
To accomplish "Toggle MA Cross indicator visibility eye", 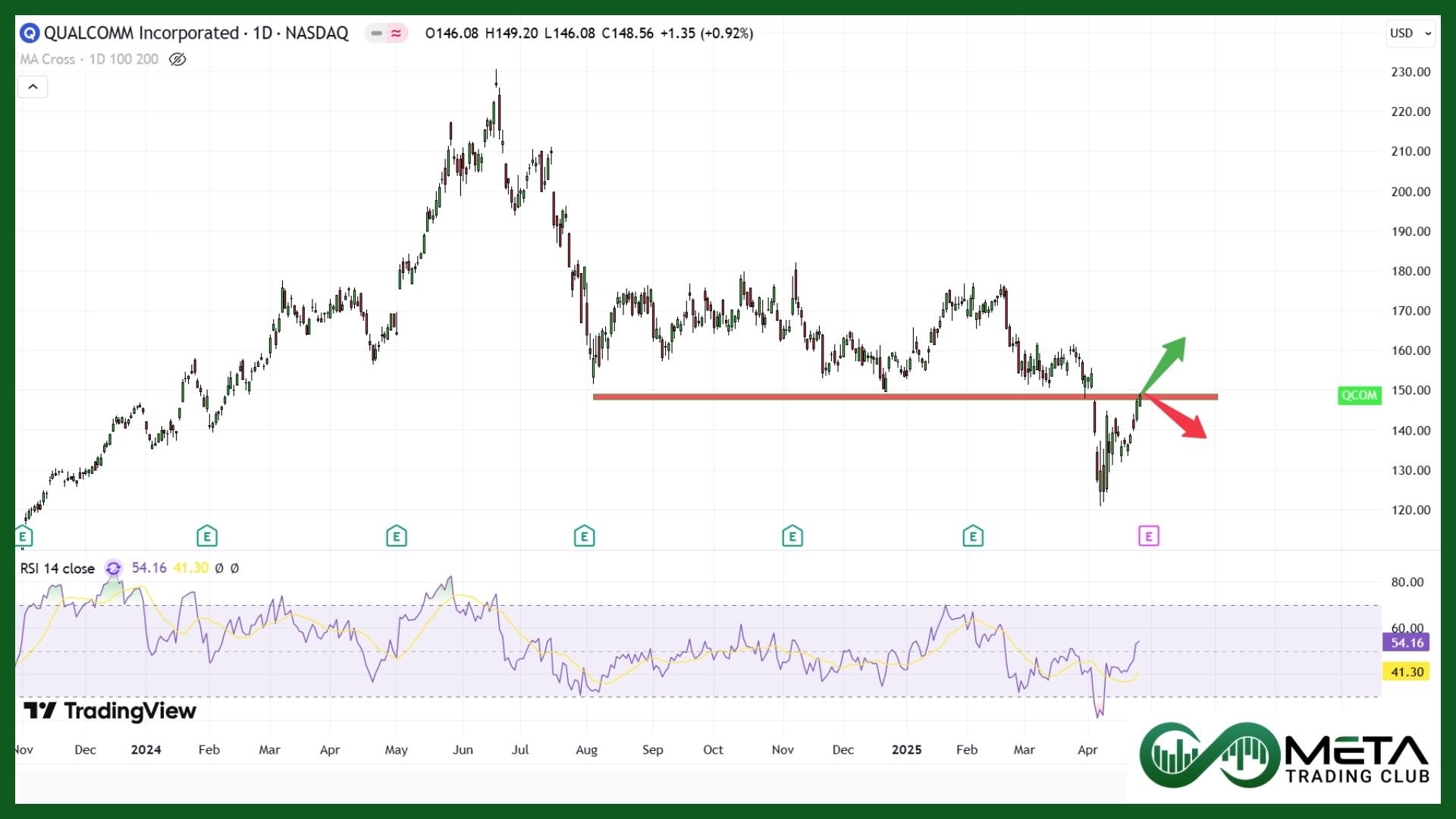I will click(x=177, y=59).
